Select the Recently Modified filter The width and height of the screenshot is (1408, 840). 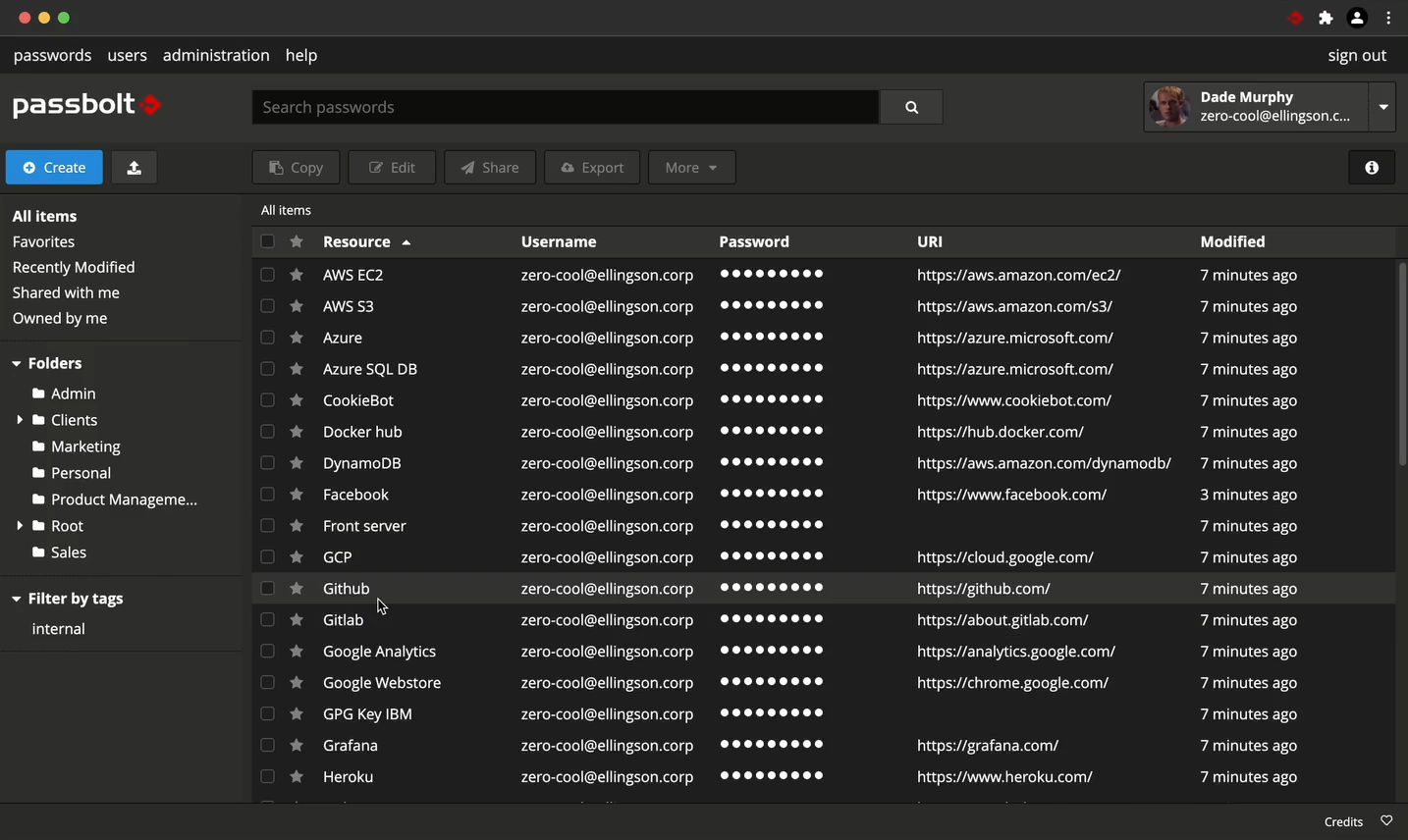click(74, 267)
